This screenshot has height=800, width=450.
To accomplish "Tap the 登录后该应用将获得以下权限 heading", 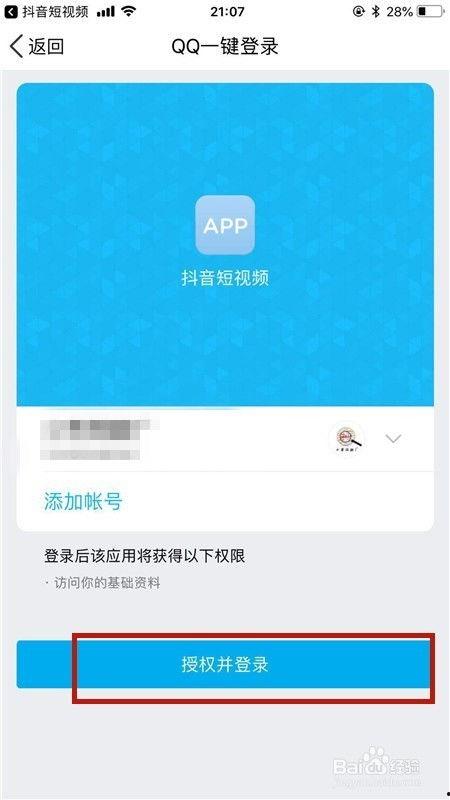I will (x=144, y=556).
